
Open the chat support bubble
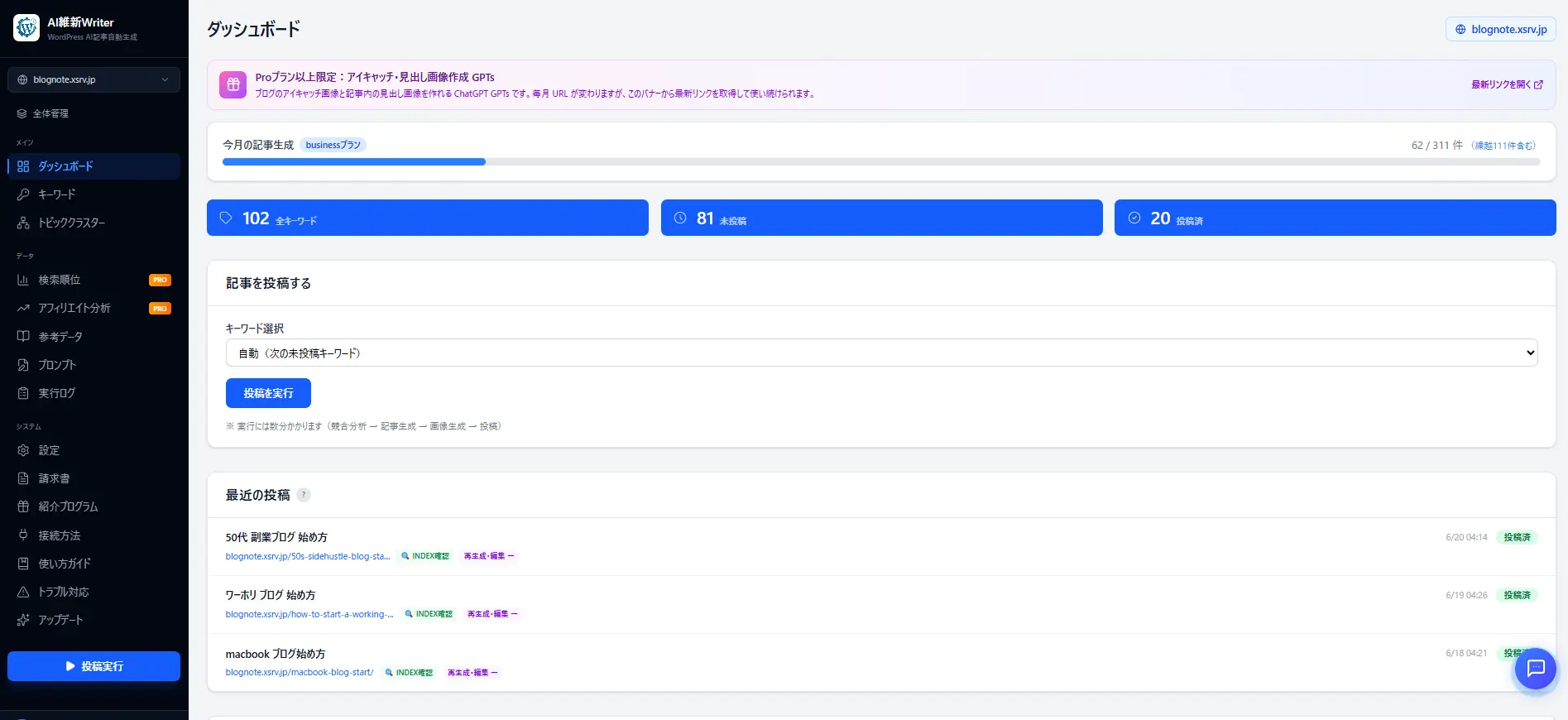click(1536, 669)
